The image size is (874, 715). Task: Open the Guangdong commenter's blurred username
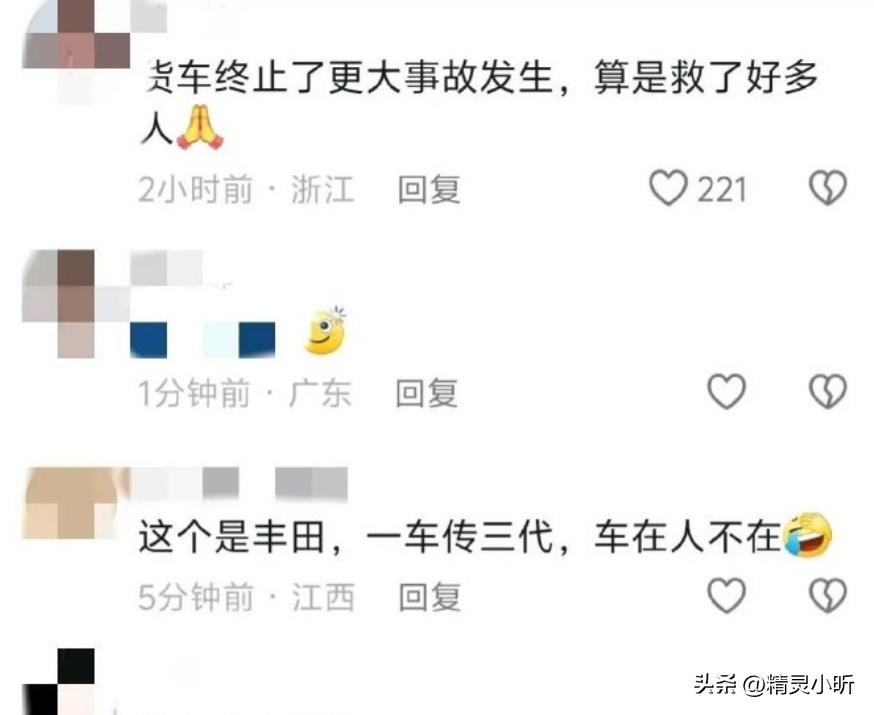[x=167, y=269]
